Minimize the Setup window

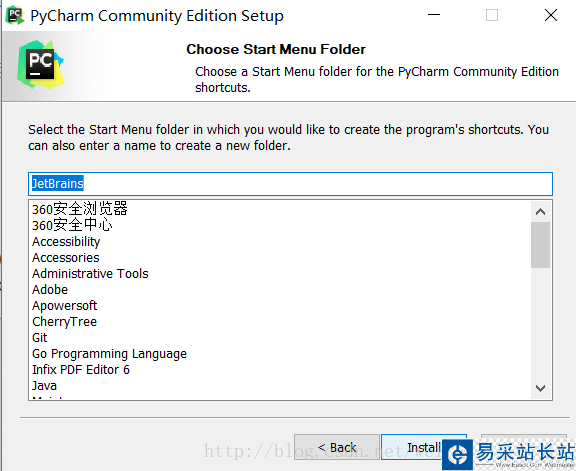[x=434, y=15]
